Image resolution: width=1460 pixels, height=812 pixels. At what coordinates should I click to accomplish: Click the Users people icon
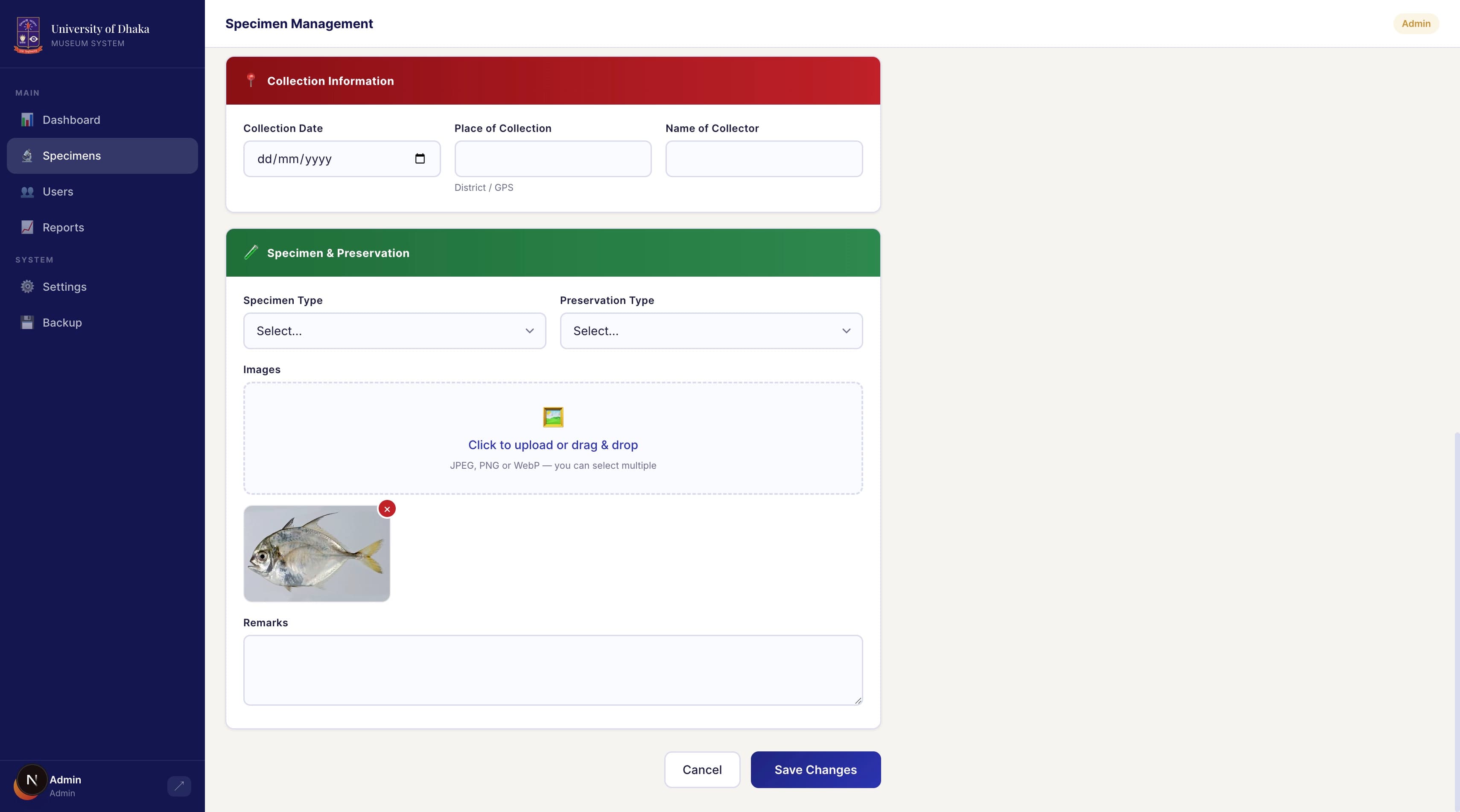pyautogui.click(x=27, y=192)
